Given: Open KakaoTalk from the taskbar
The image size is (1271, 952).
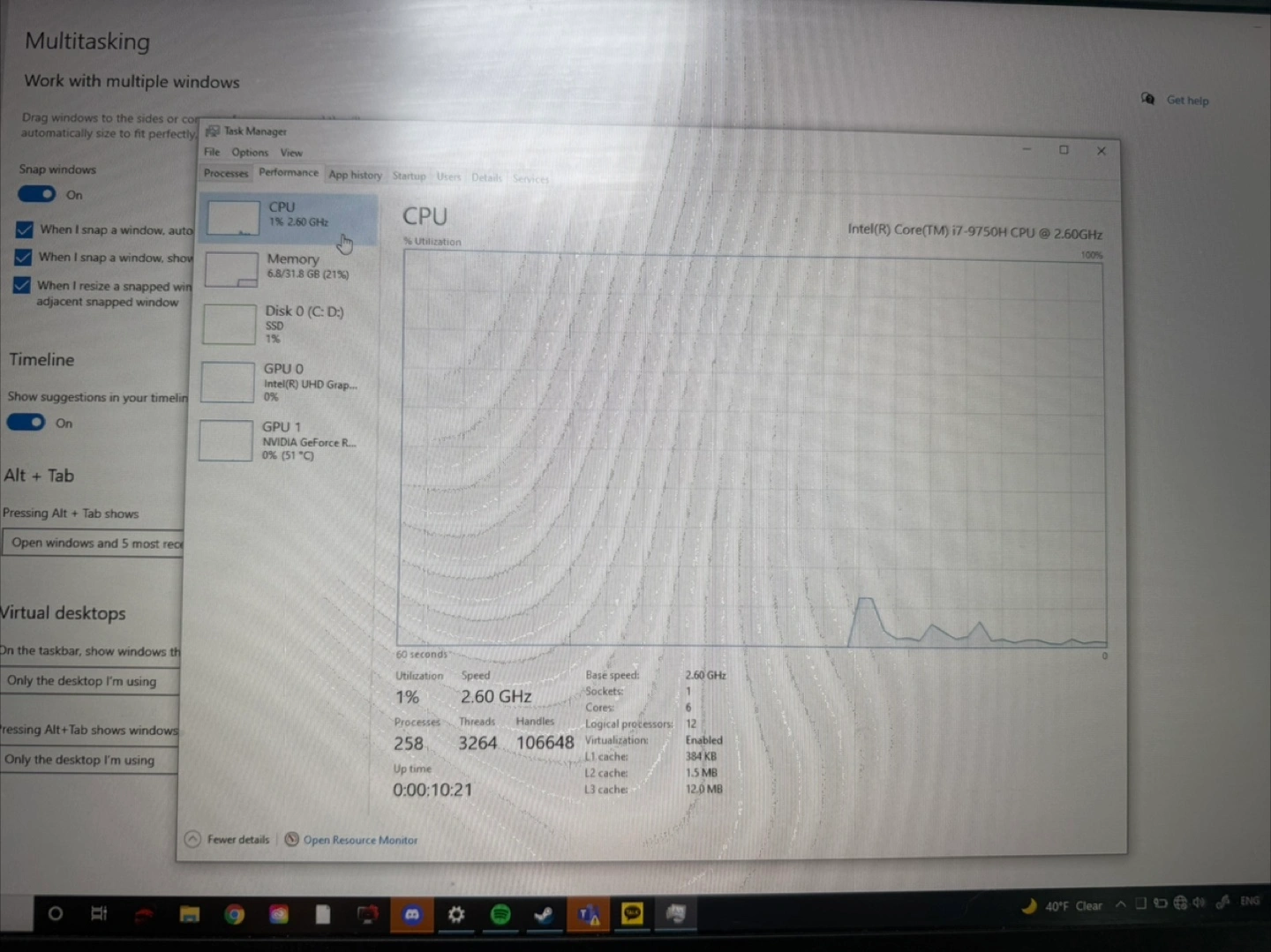Looking at the screenshot, I should pyautogui.click(x=632, y=914).
